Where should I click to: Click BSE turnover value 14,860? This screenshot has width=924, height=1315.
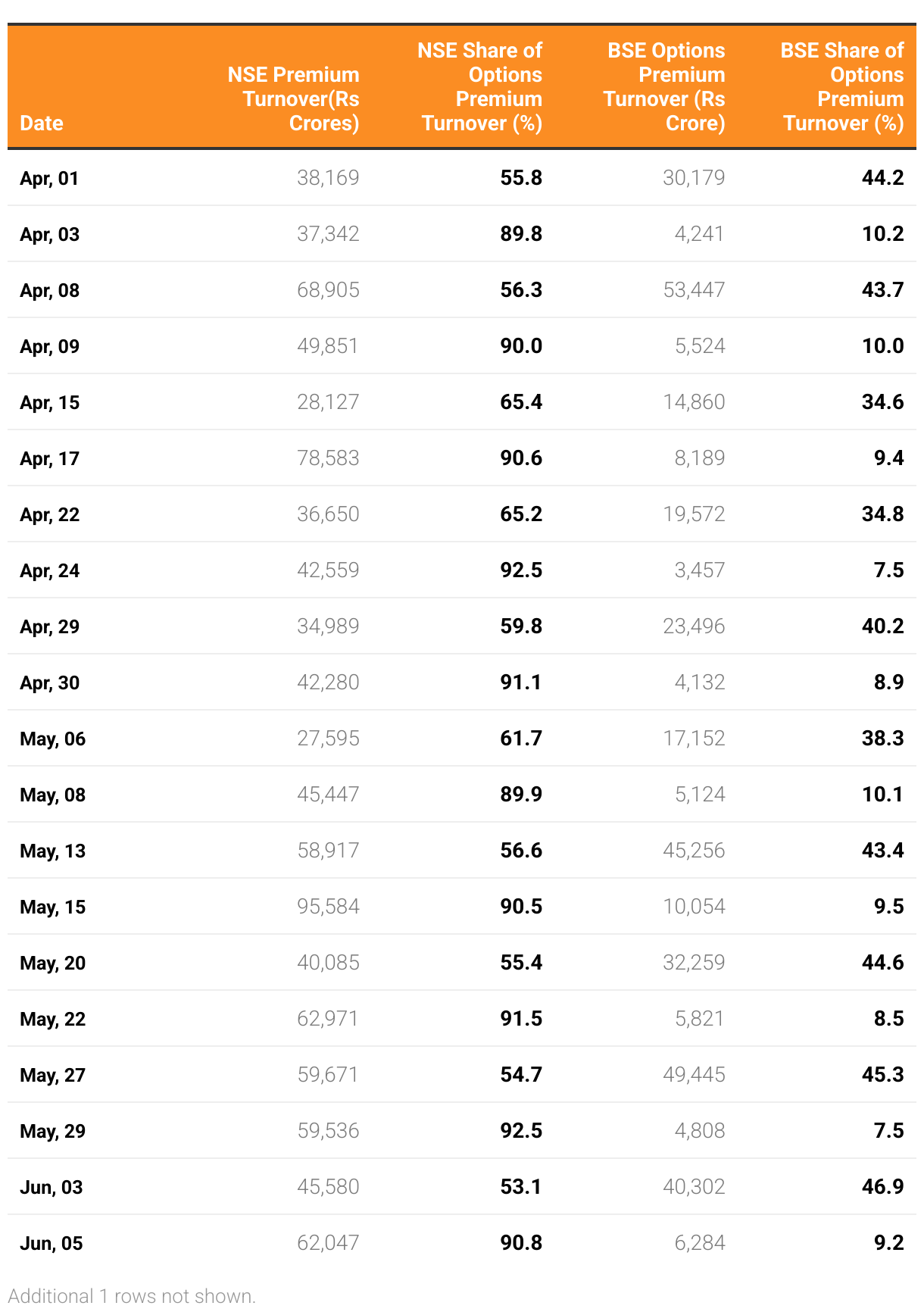point(694,402)
